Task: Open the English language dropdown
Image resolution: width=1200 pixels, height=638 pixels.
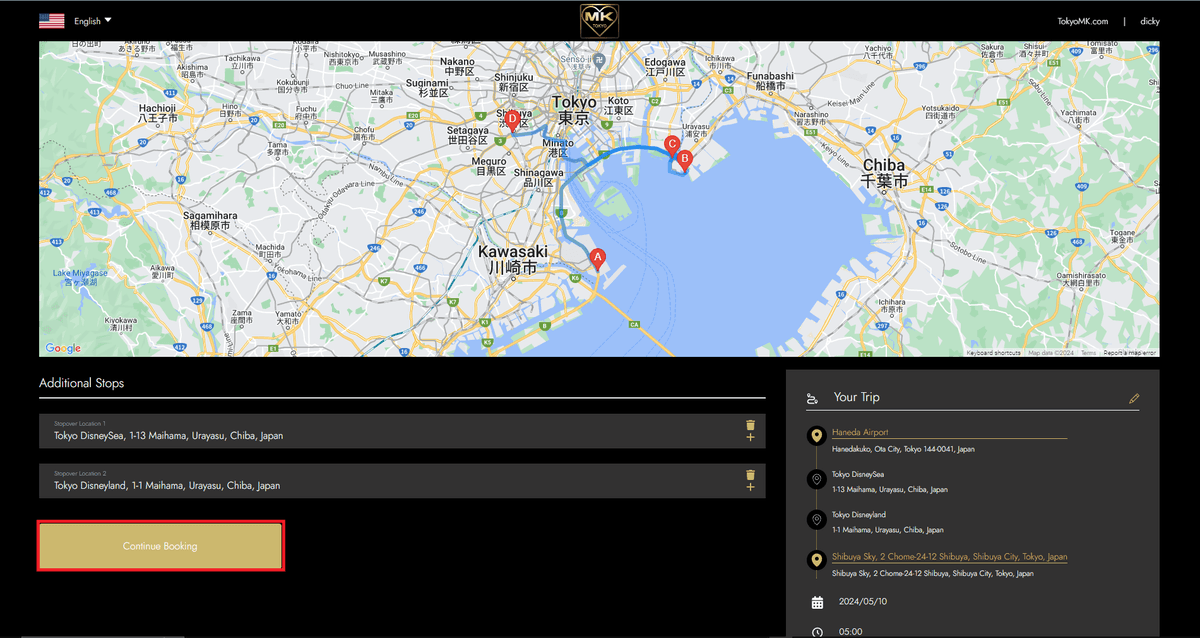Action: 93,20
